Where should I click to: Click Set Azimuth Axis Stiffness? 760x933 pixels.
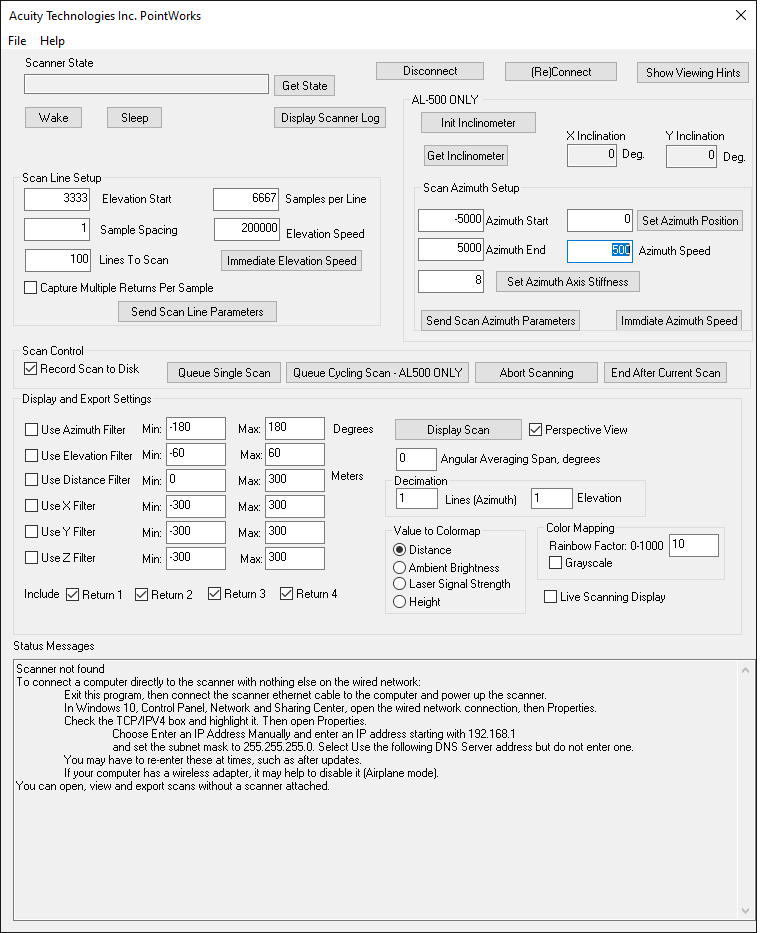[567, 281]
